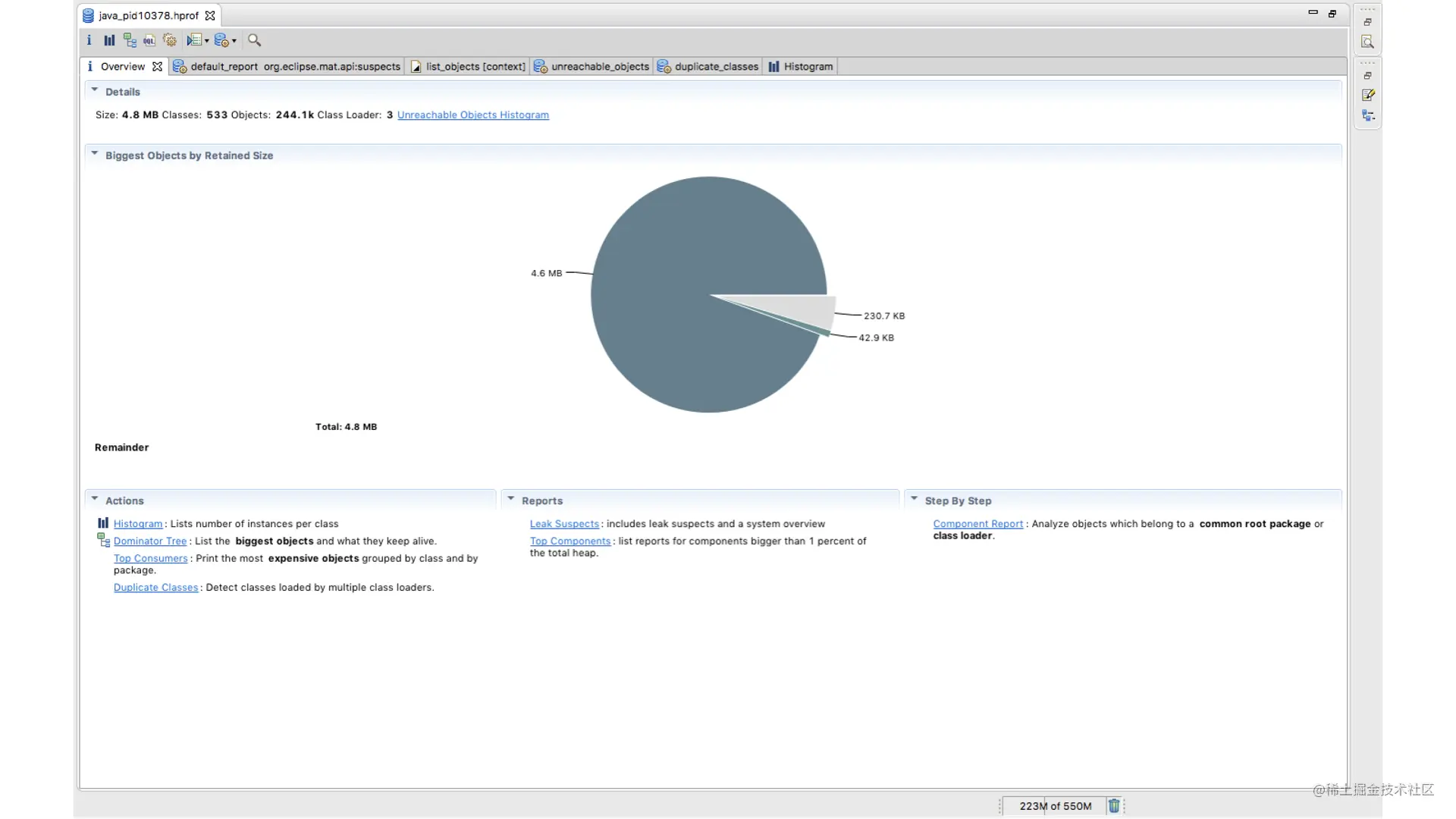Open the Unreachable Objects Histogram link
The height and width of the screenshot is (819, 1456).
pos(473,115)
